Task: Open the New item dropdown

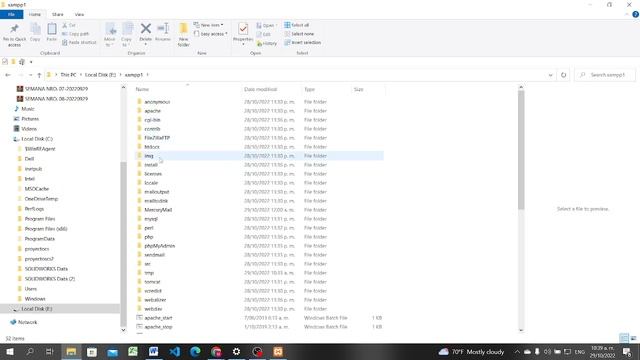Action: 209,25
